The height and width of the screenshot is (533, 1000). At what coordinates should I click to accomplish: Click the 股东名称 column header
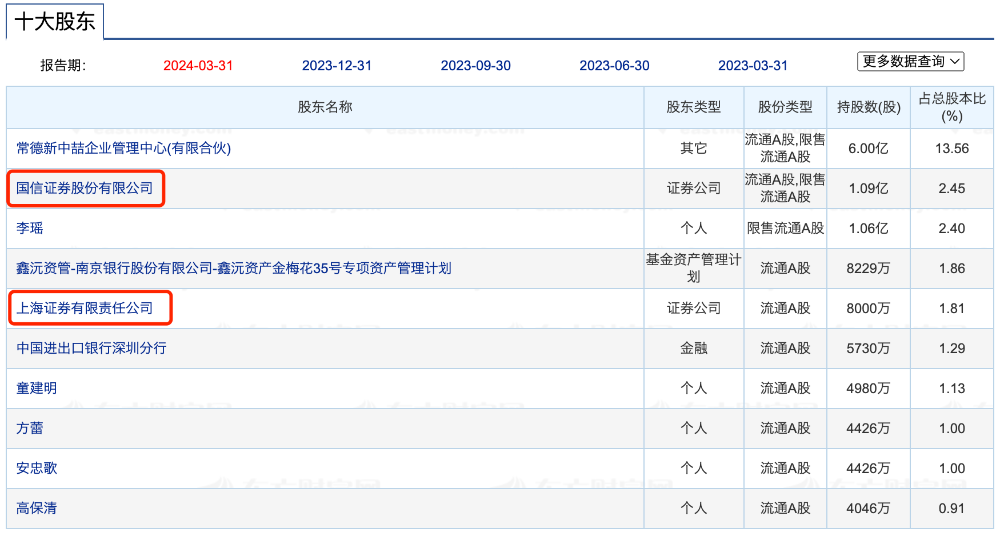point(325,107)
